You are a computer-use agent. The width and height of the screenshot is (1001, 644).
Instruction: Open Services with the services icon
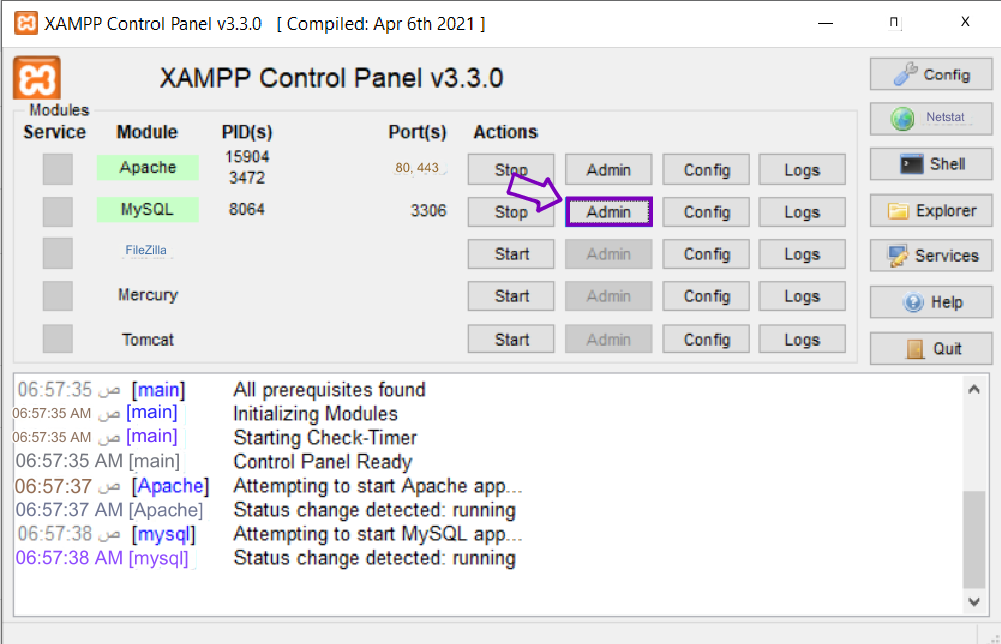[931, 256]
